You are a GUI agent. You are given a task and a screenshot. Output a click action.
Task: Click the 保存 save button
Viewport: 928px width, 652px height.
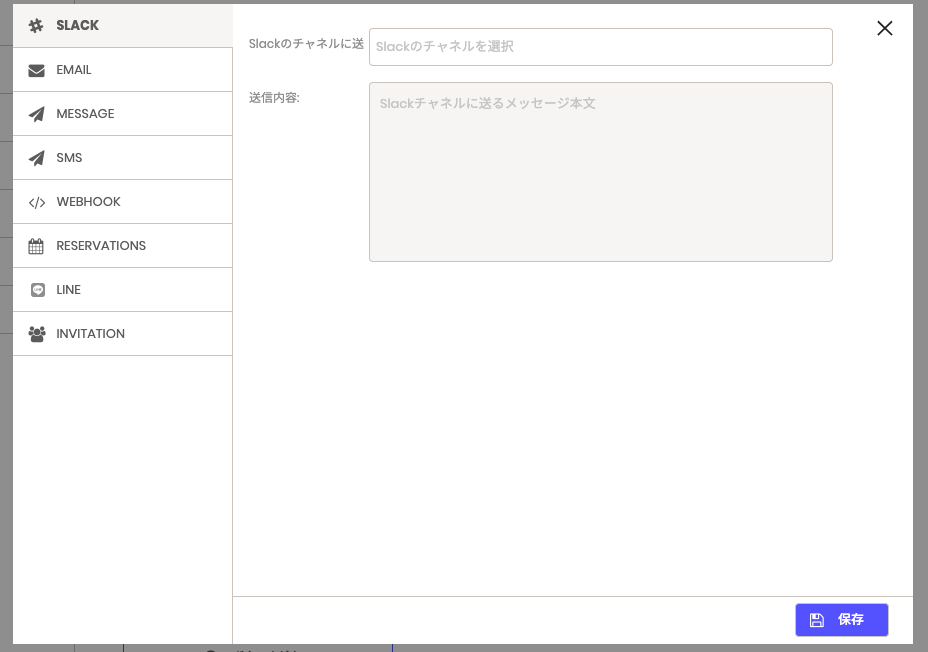pyautogui.click(x=842, y=619)
